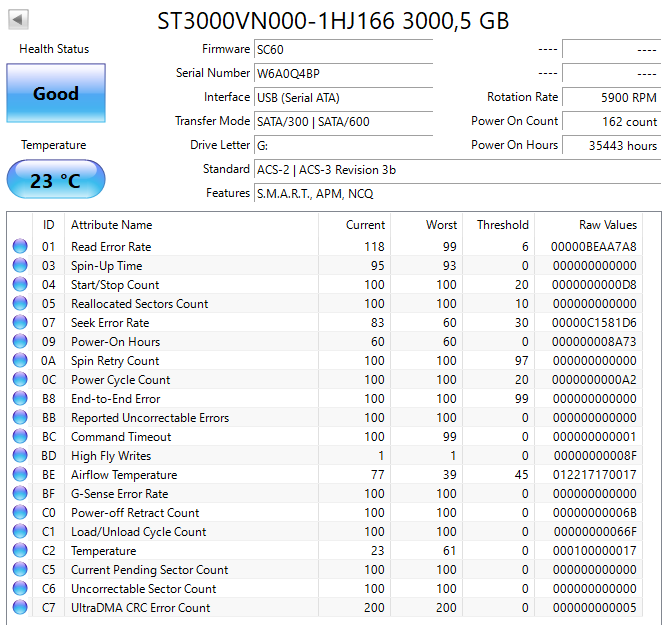Click the status circle for Read Error Rate
The width and height of the screenshot is (667, 625).
(20, 247)
